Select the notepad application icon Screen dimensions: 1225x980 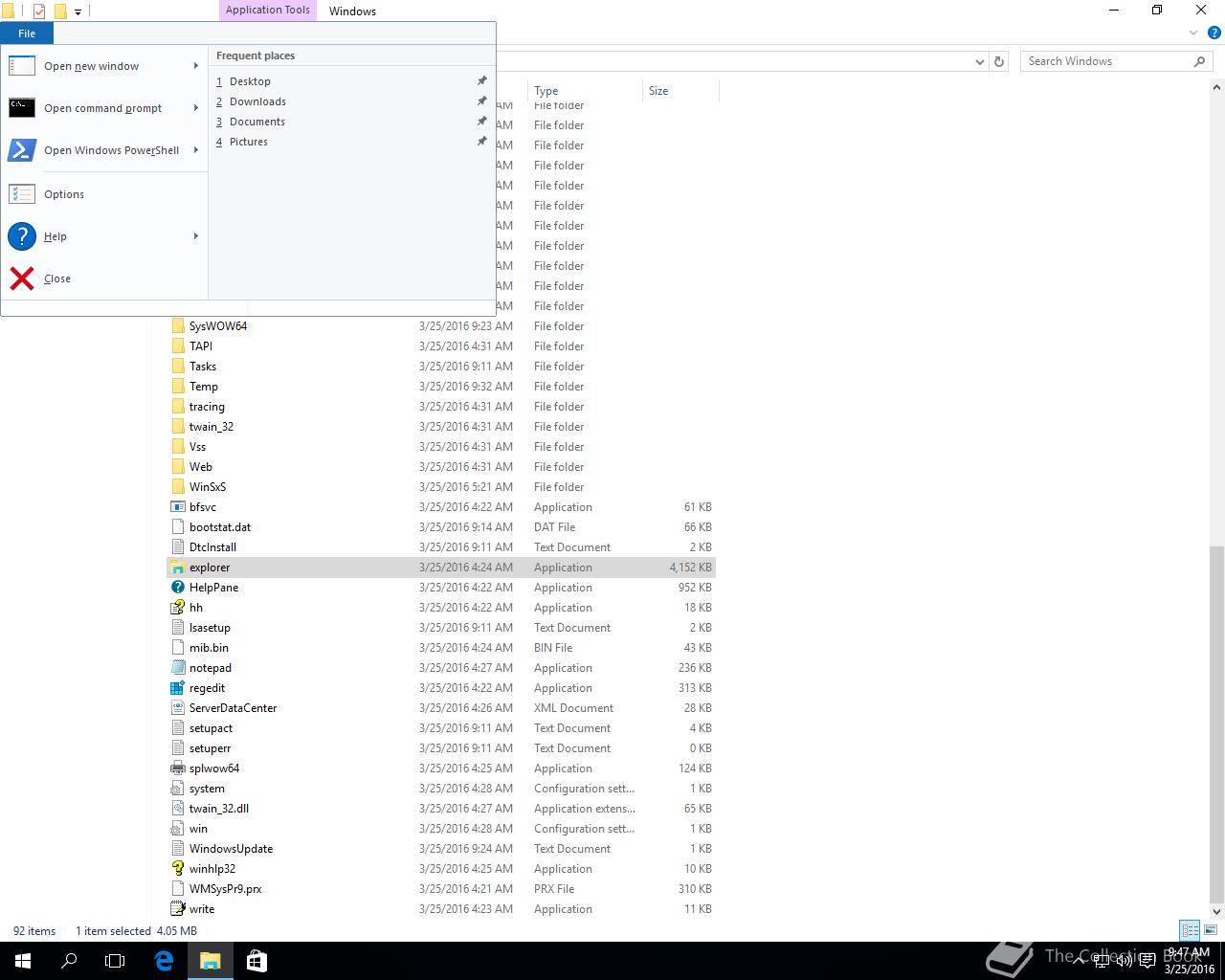click(177, 668)
